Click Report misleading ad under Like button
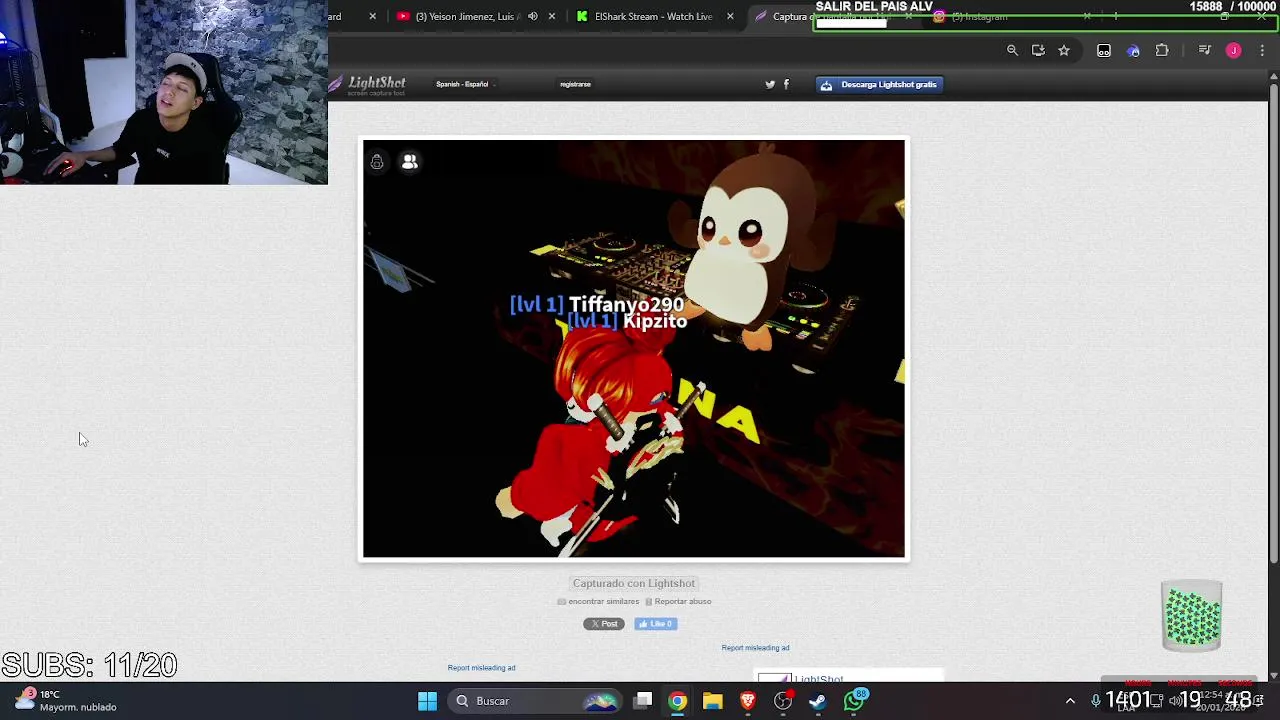The height and width of the screenshot is (720, 1280). (755, 648)
